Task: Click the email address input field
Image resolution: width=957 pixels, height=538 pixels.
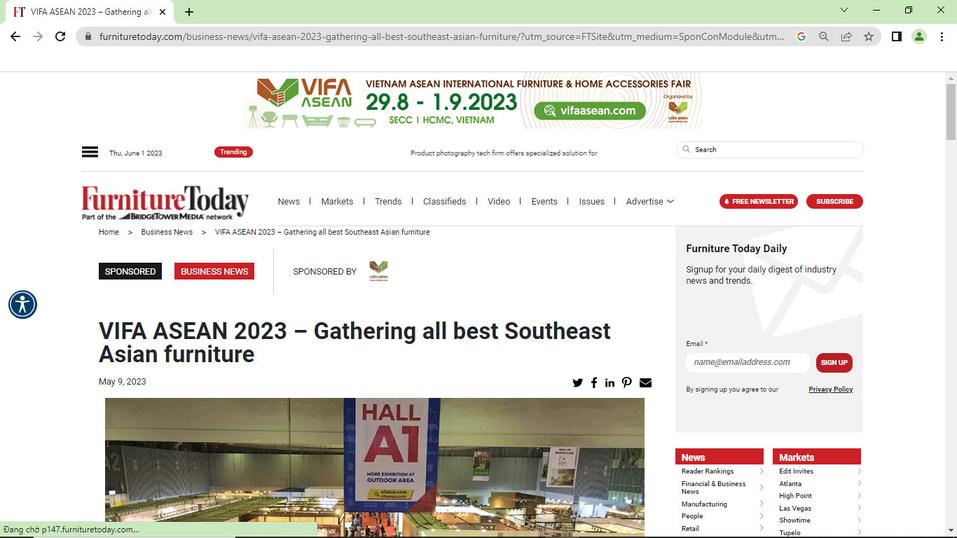Action: 748,362
